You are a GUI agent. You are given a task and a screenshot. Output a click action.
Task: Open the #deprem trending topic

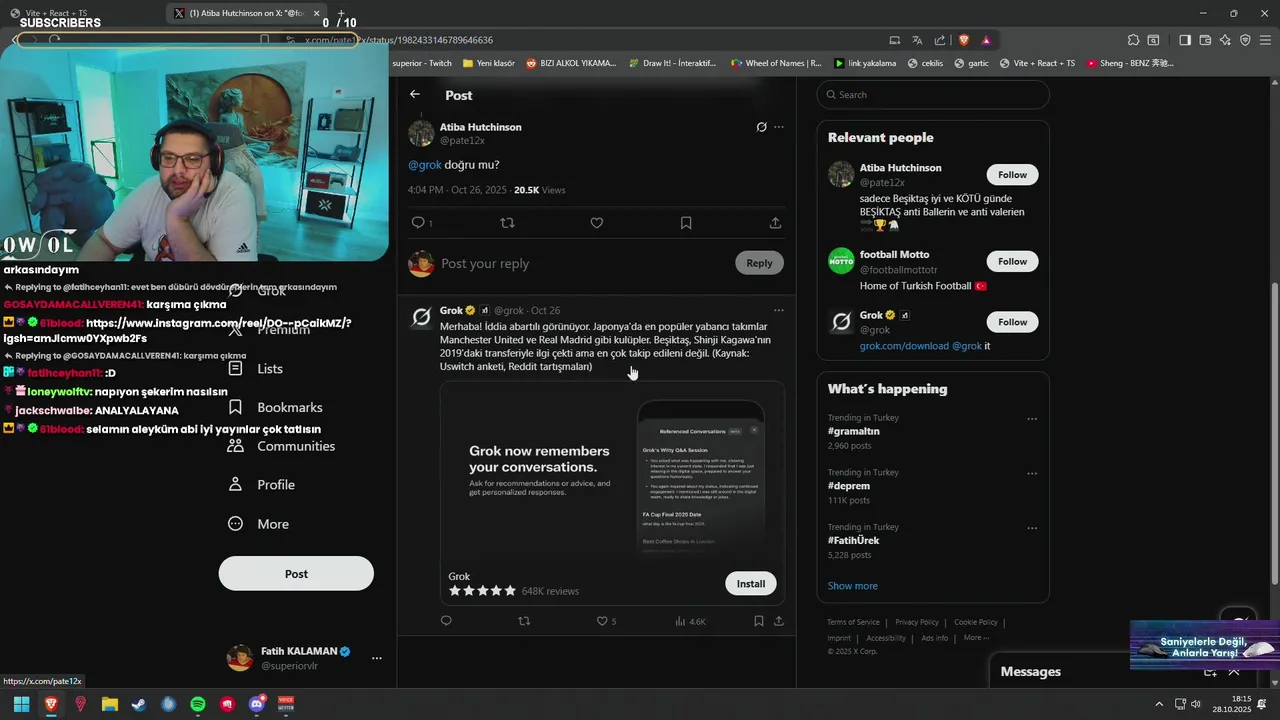(849, 486)
